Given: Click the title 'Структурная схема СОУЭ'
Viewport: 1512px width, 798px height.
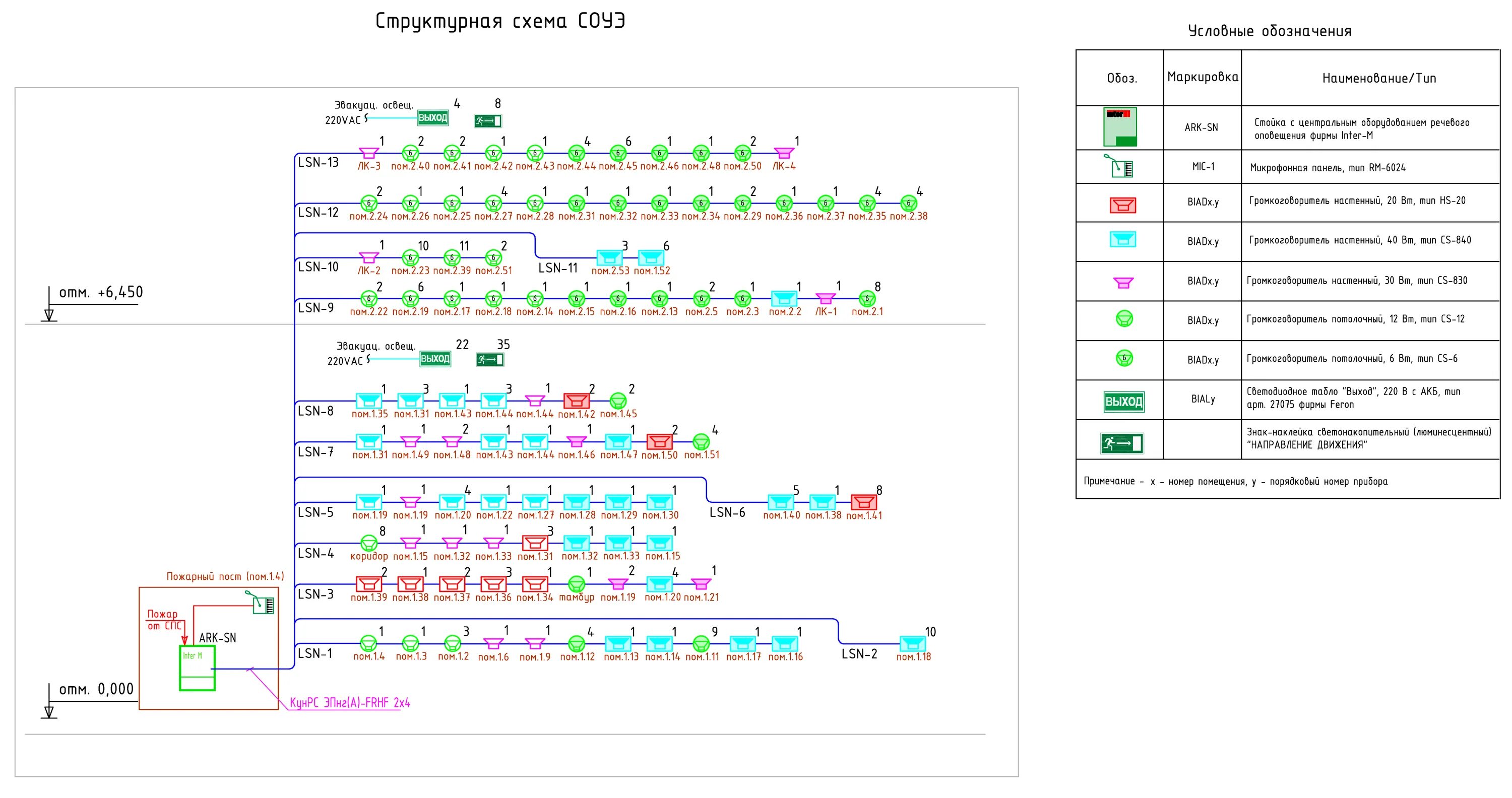Looking at the screenshot, I should click(500, 22).
